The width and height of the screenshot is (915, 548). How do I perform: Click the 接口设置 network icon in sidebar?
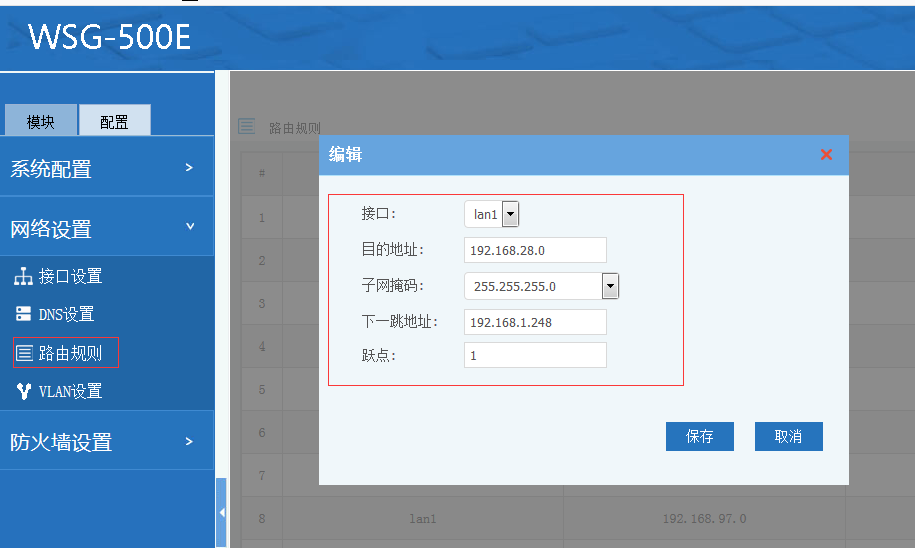point(23,277)
